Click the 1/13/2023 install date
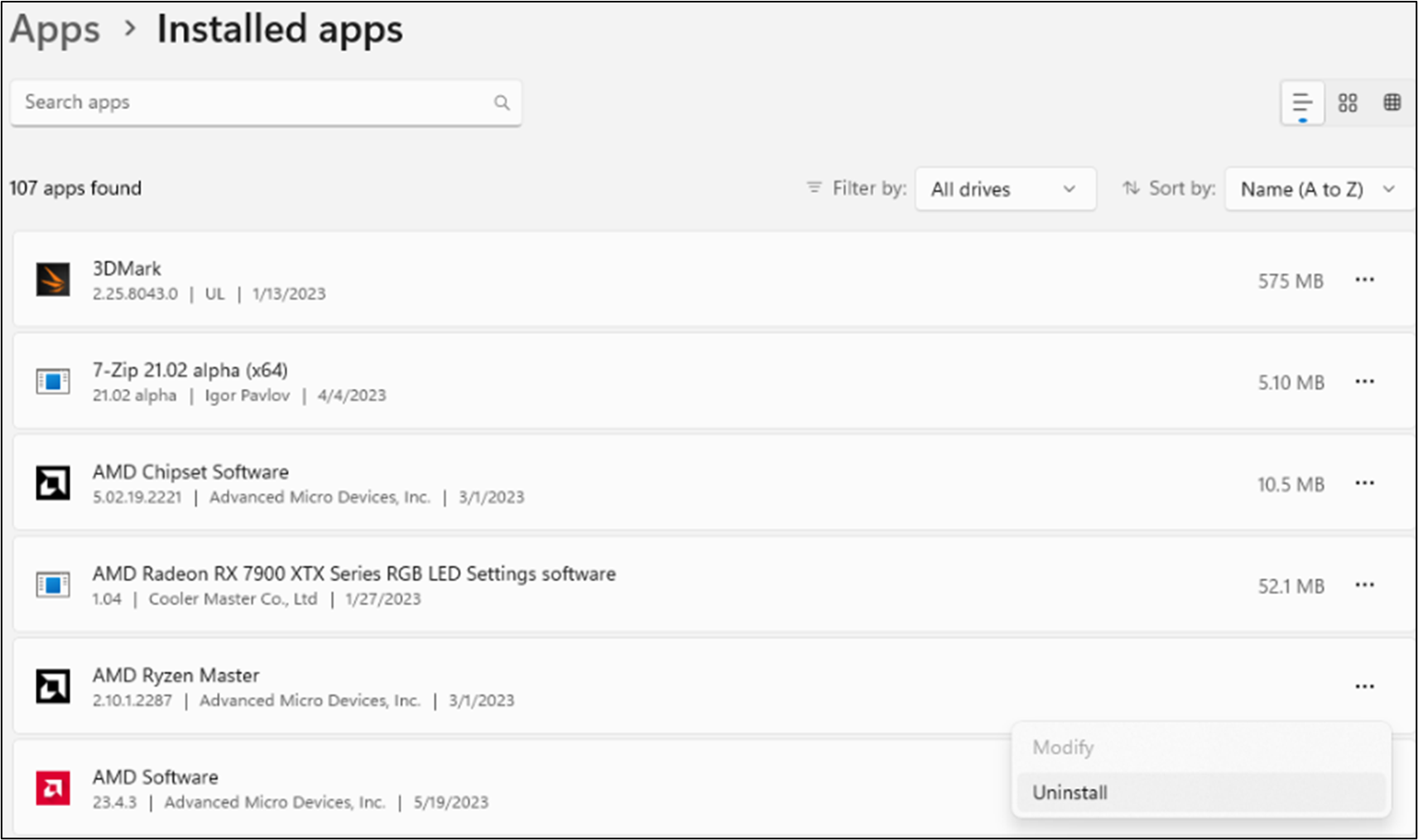This screenshot has width=1418, height=840. tap(289, 294)
